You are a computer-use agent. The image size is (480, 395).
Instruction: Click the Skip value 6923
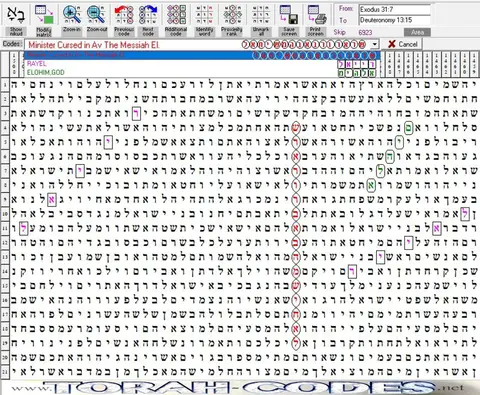(365, 32)
